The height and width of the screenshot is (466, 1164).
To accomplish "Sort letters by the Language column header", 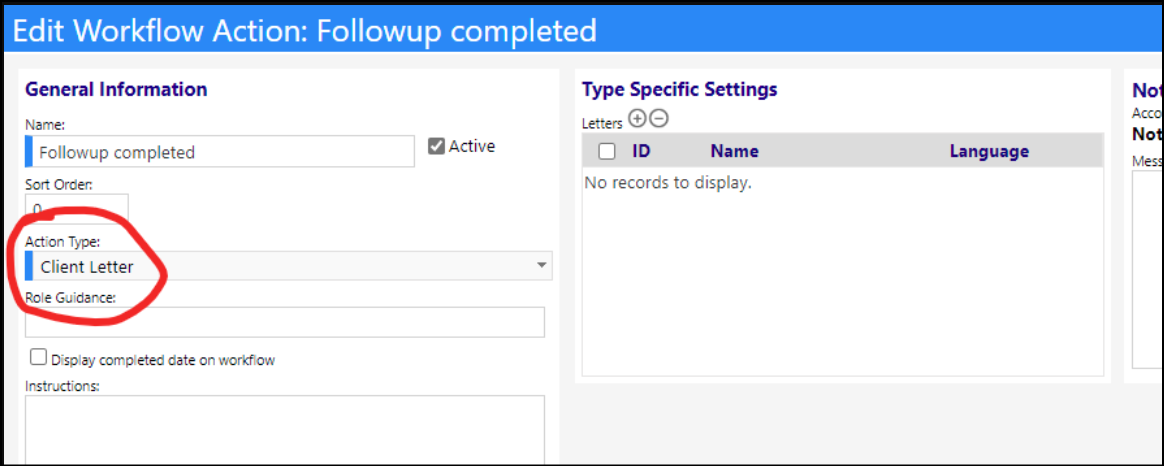I will pyautogui.click(x=989, y=151).
